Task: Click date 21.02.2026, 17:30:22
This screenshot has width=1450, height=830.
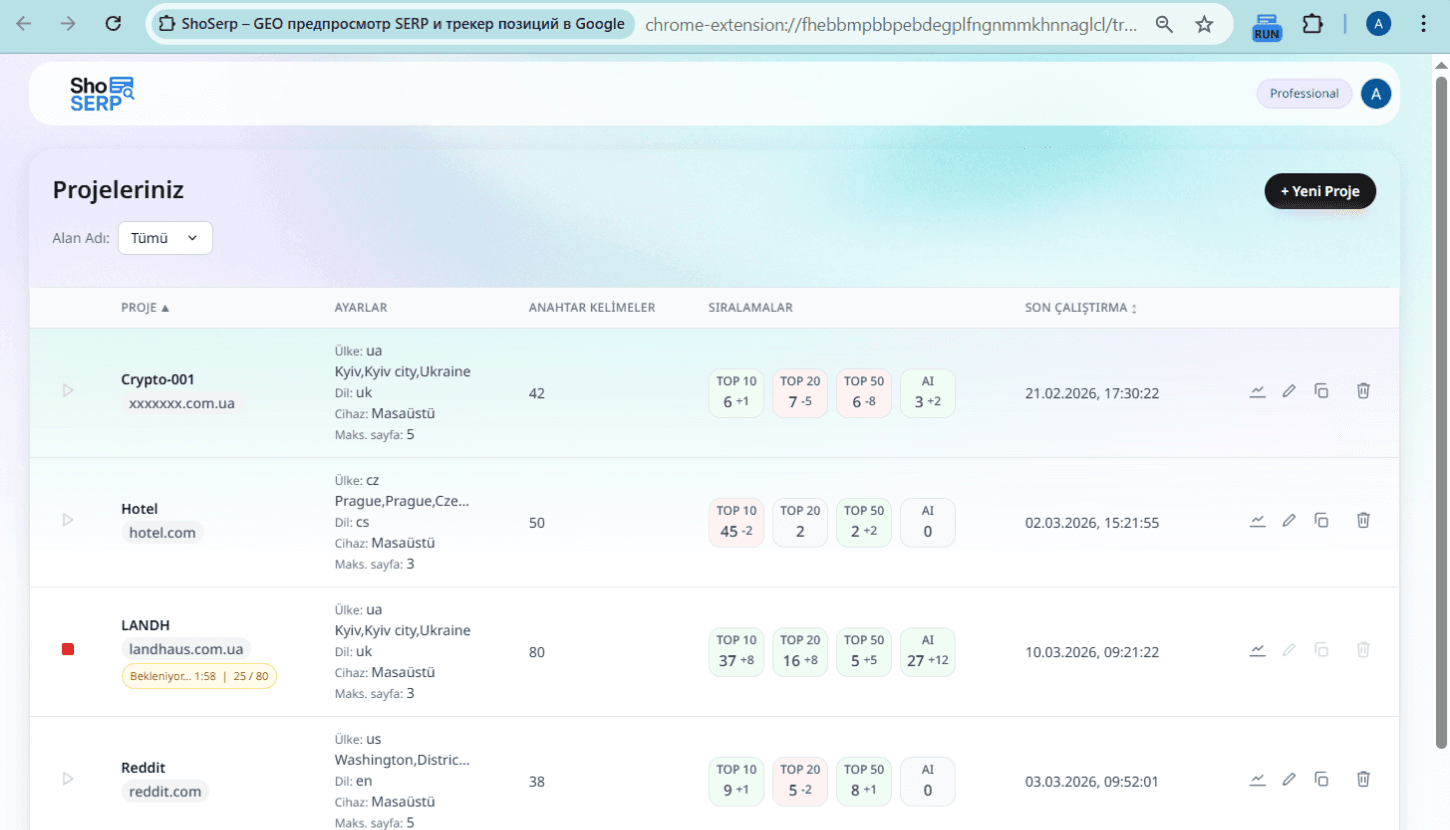Action: [x=1092, y=394]
